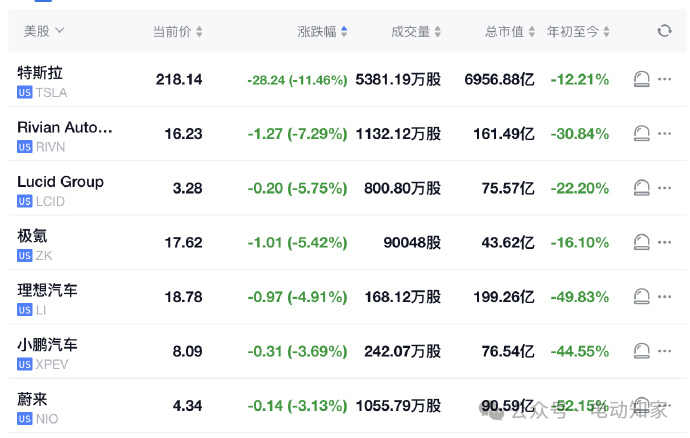Click 理想汽车 price 18.78

click(184, 297)
